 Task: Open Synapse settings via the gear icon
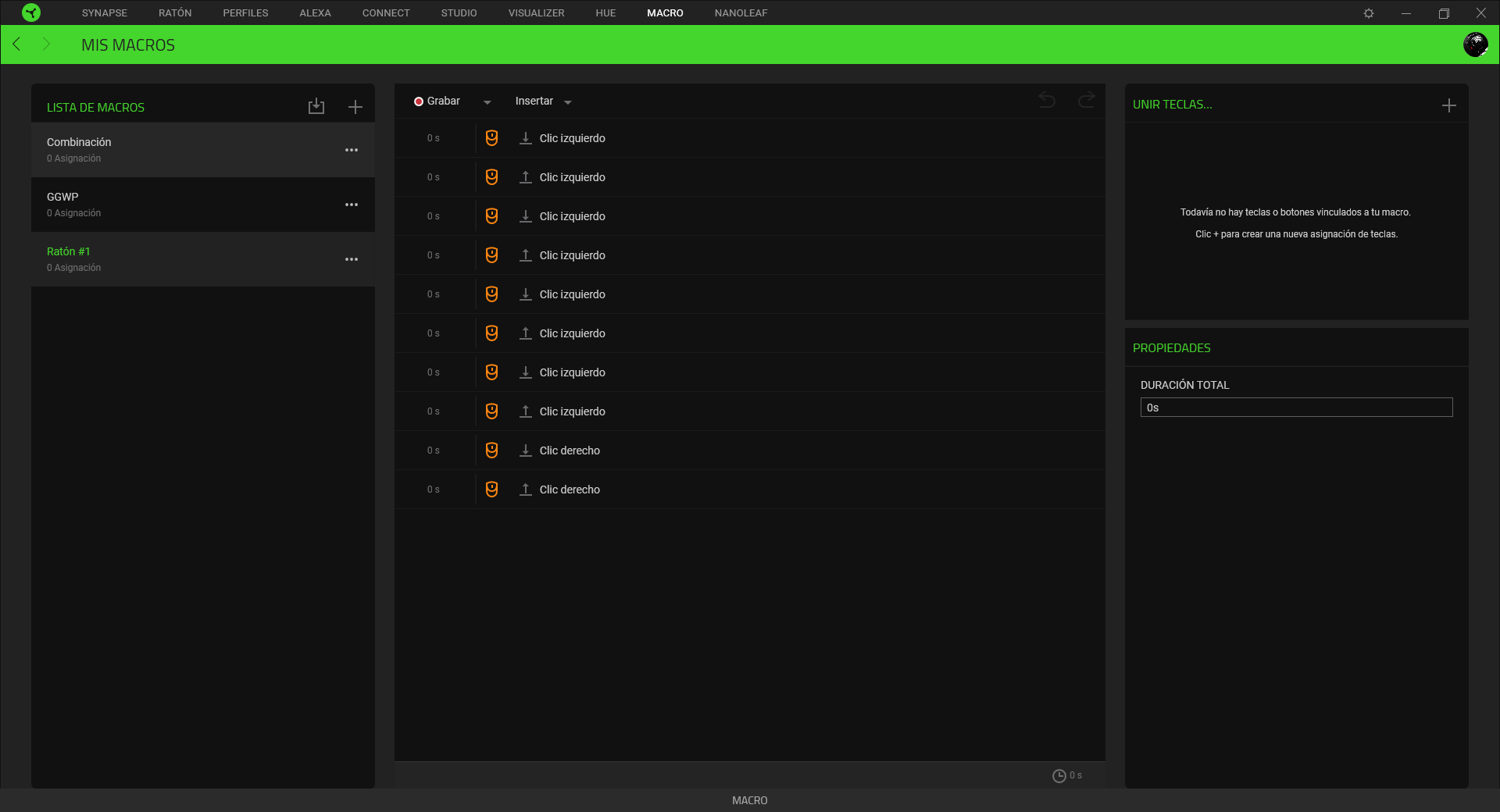(1368, 12)
